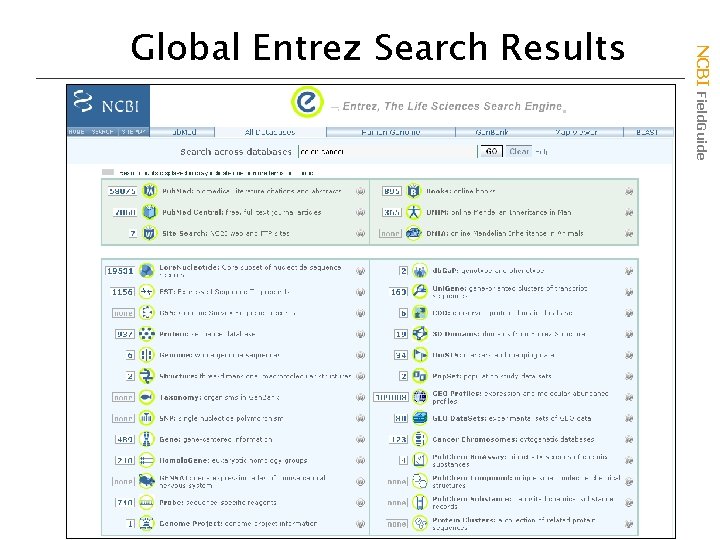
Task: Click the Probe database icon
Action: pos(146,502)
